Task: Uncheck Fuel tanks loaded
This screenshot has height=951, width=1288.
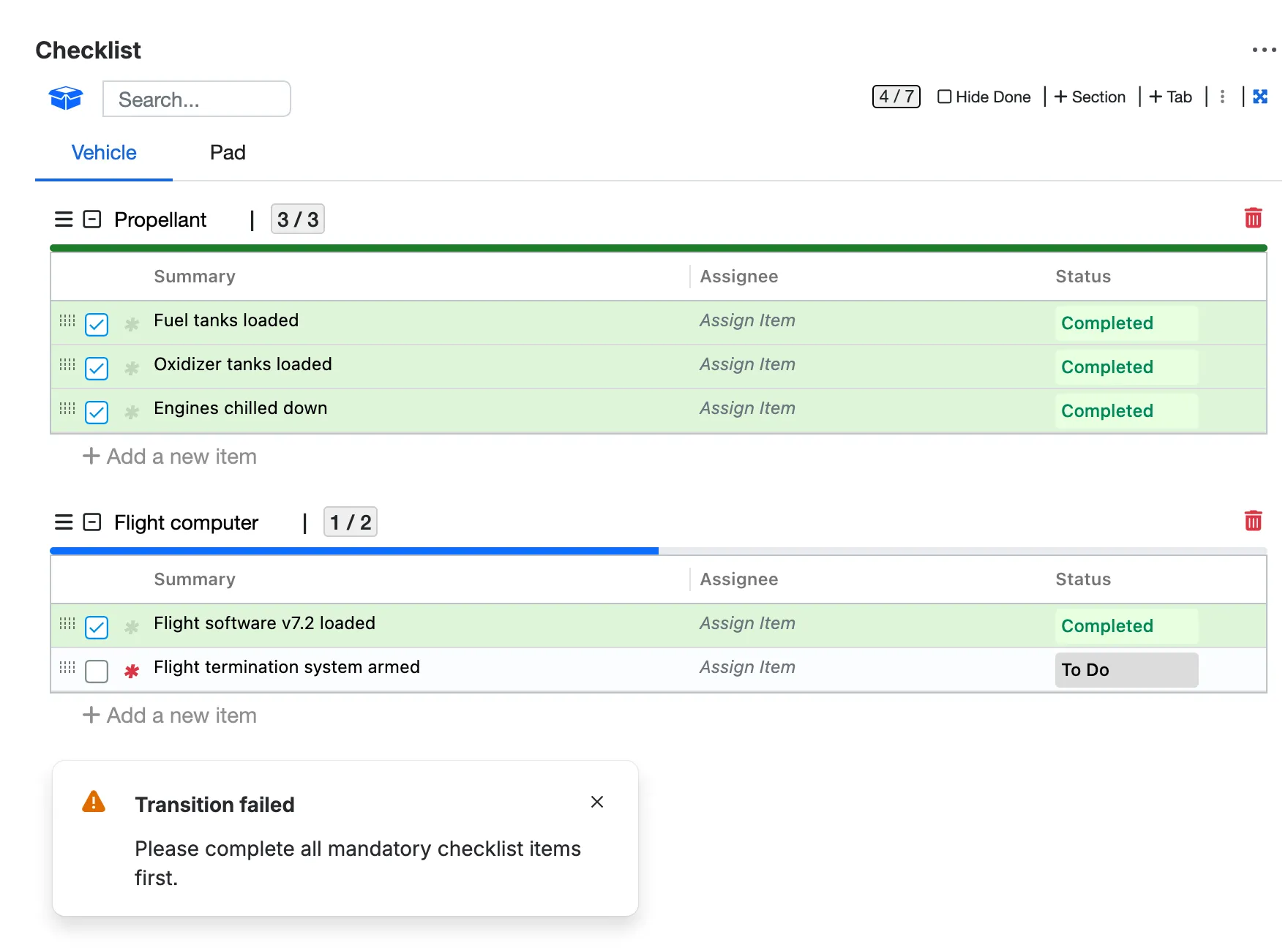Action: click(97, 324)
